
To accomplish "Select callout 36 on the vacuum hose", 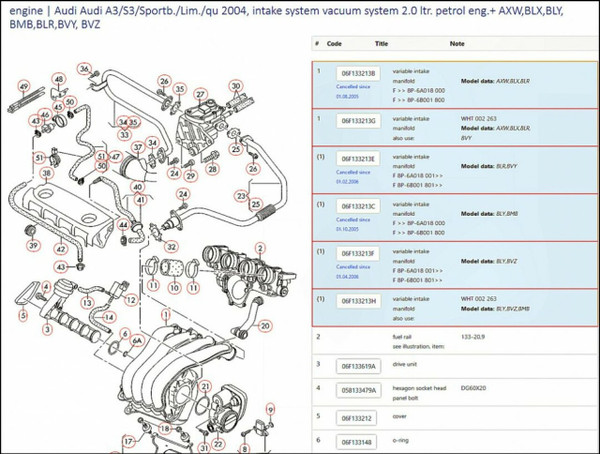I will point(86,70).
